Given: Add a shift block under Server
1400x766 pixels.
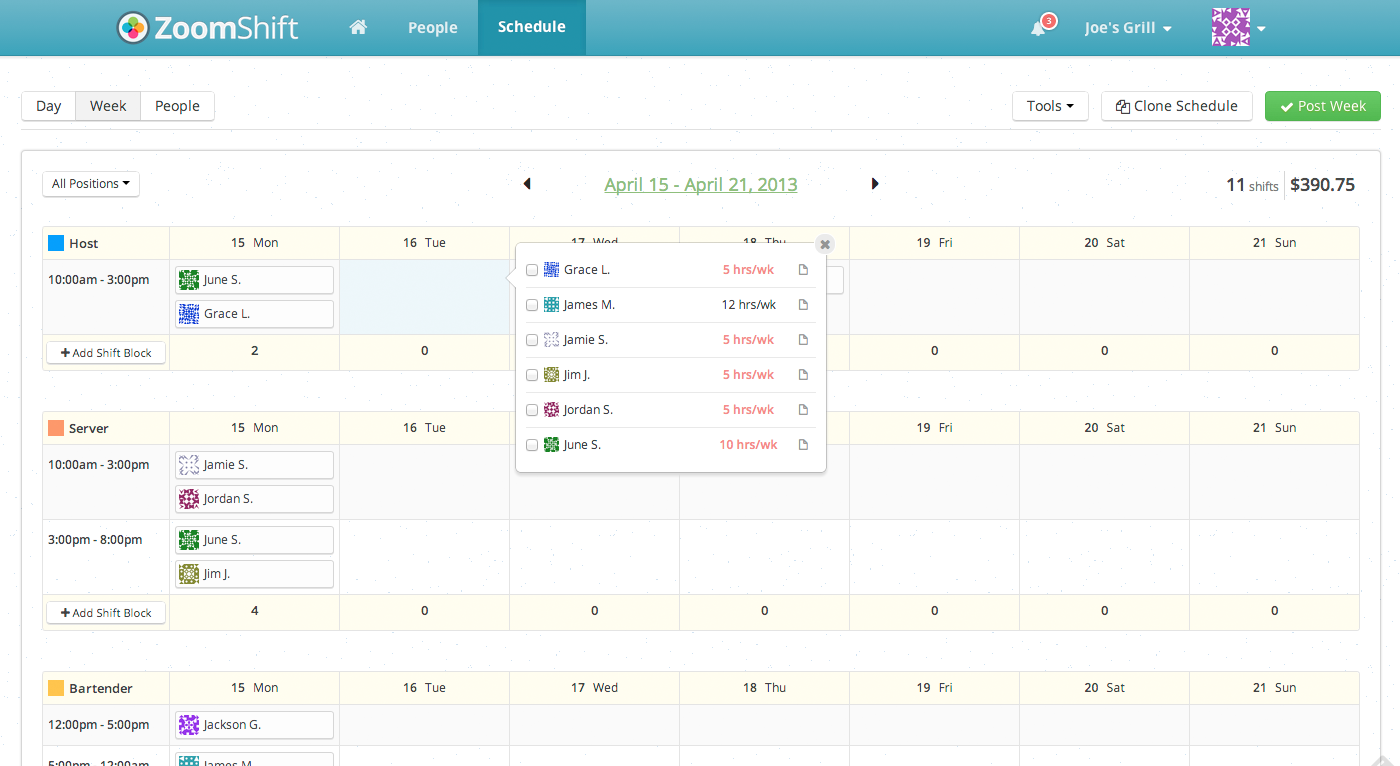Looking at the screenshot, I should tap(106, 613).
